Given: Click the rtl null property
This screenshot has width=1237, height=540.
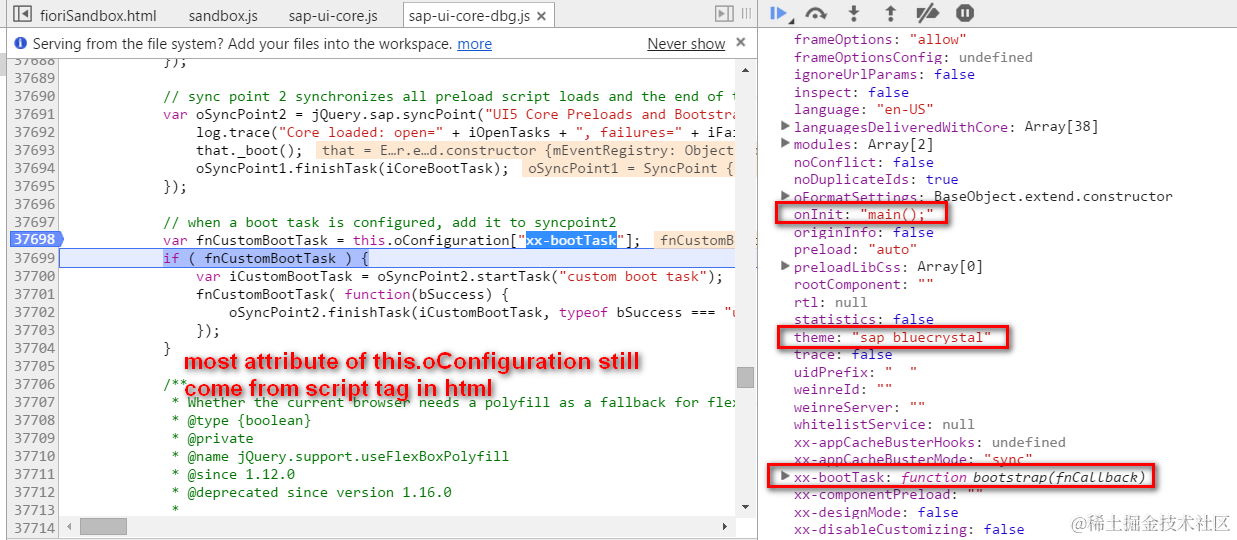Looking at the screenshot, I should (830, 302).
